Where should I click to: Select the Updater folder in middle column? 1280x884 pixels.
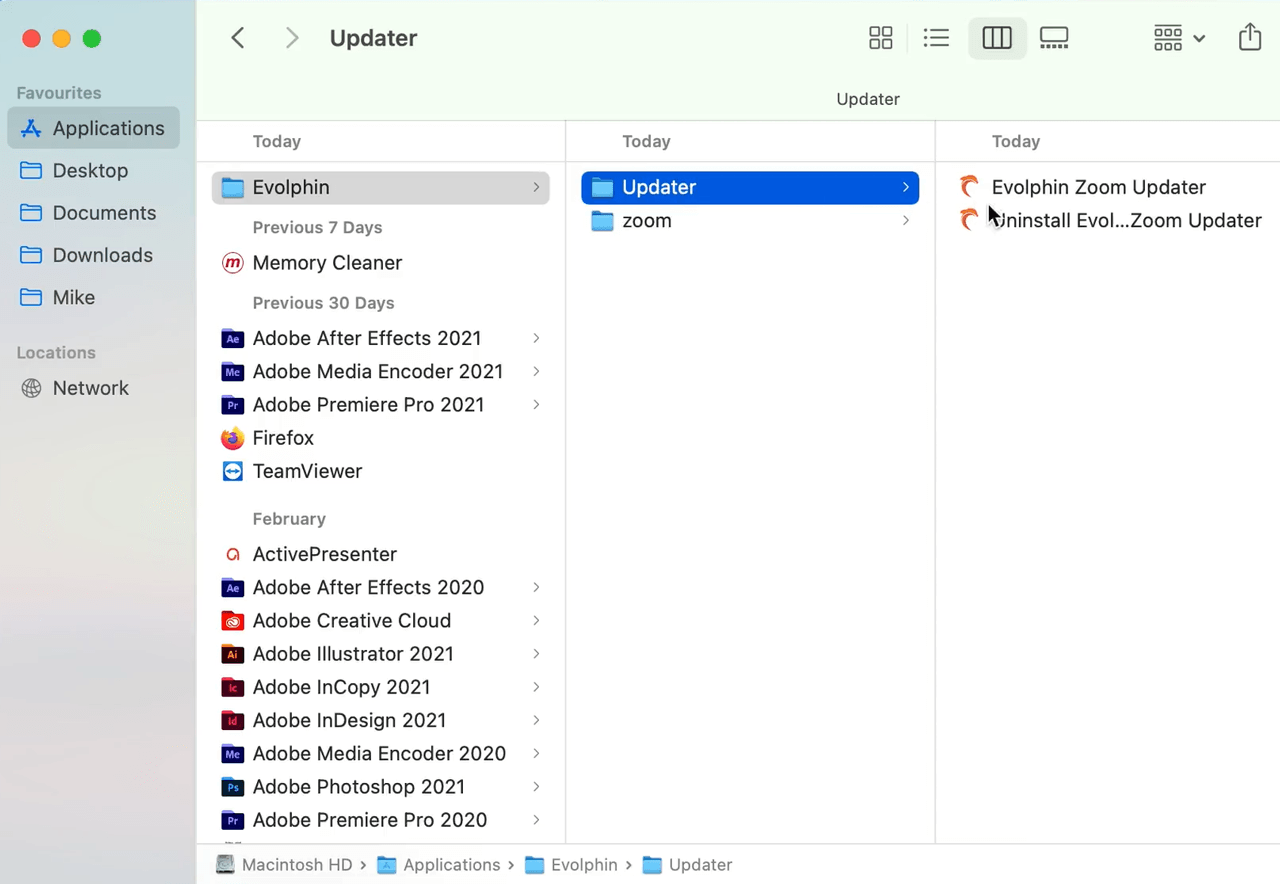[750, 187]
